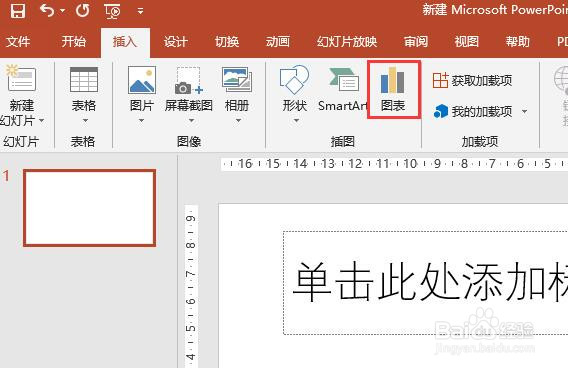
Task: Expand the 相册 dropdown arrow
Action: 238,120
